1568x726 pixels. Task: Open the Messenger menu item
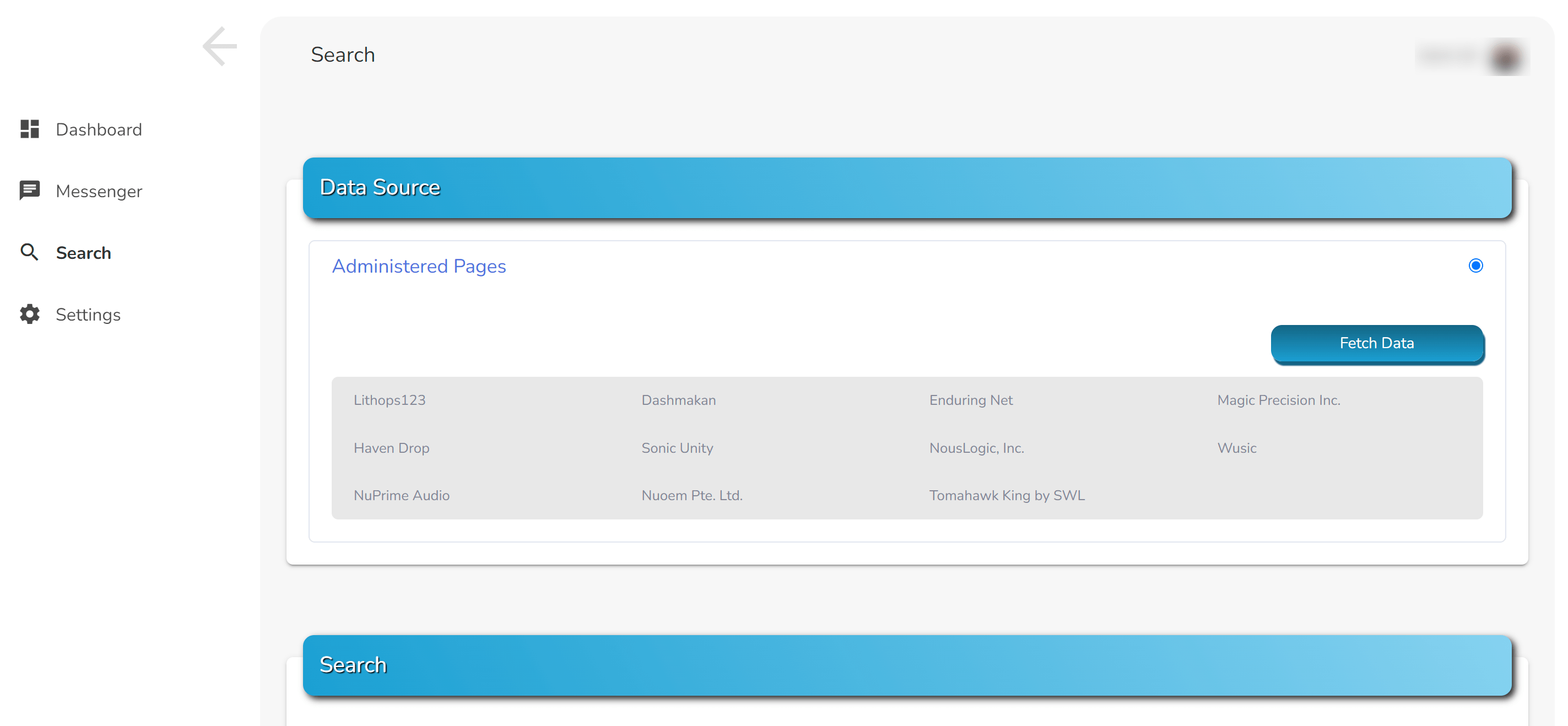point(99,191)
